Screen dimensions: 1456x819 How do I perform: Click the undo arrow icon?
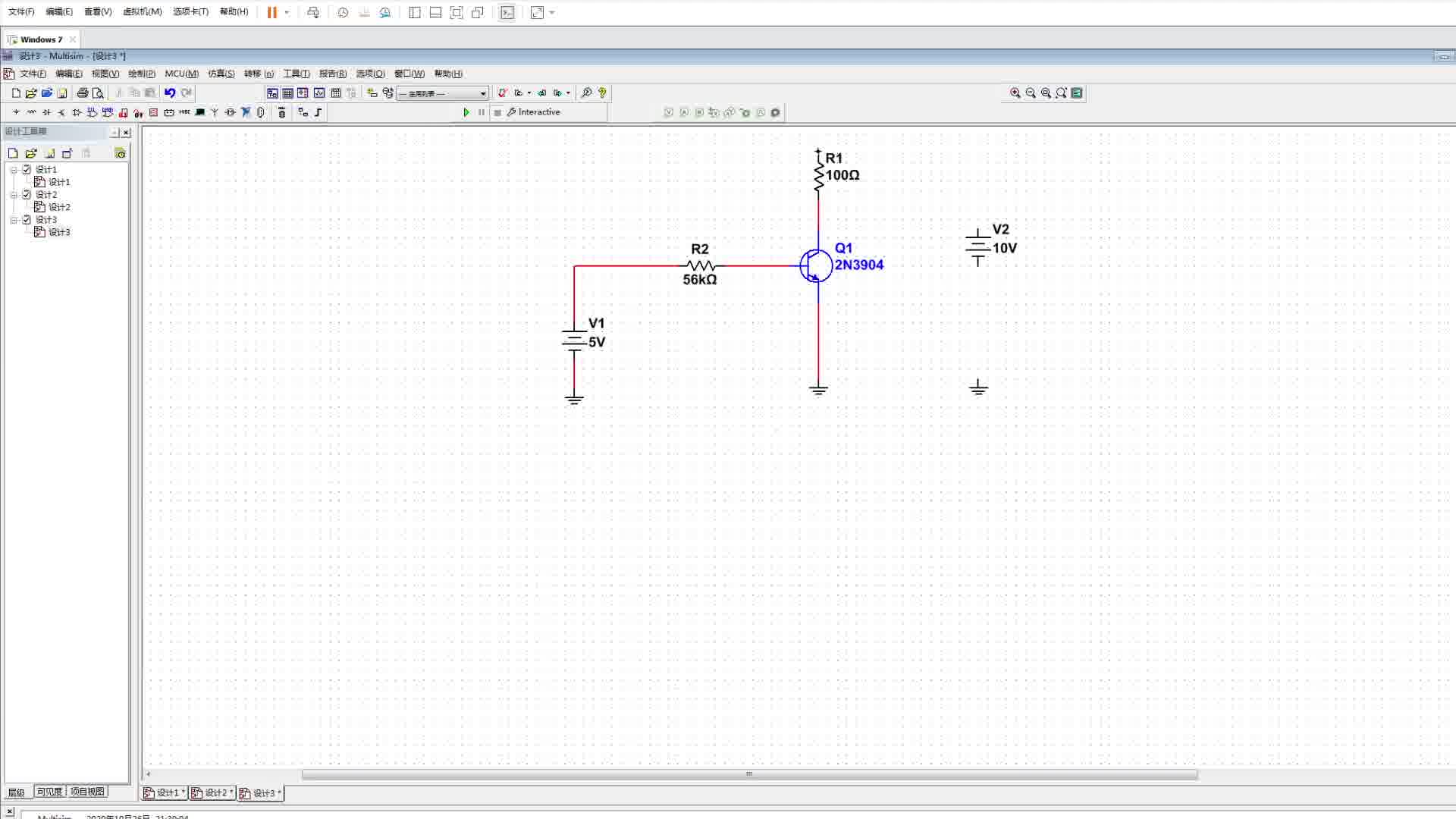pyautogui.click(x=170, y=93)
